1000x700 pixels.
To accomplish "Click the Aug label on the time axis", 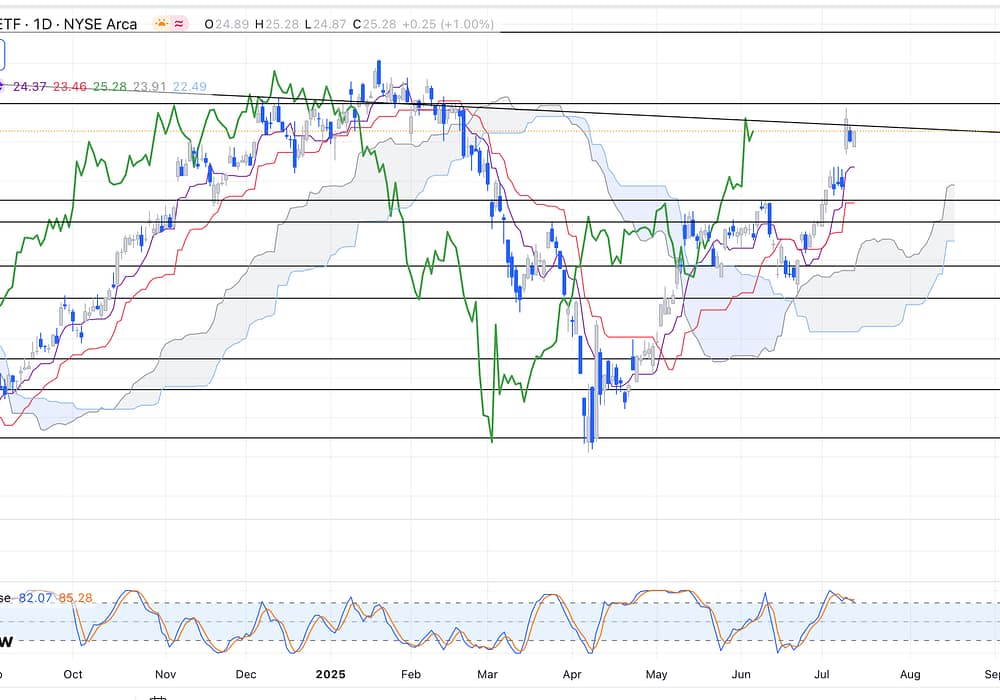I will [x=909, y=674].
